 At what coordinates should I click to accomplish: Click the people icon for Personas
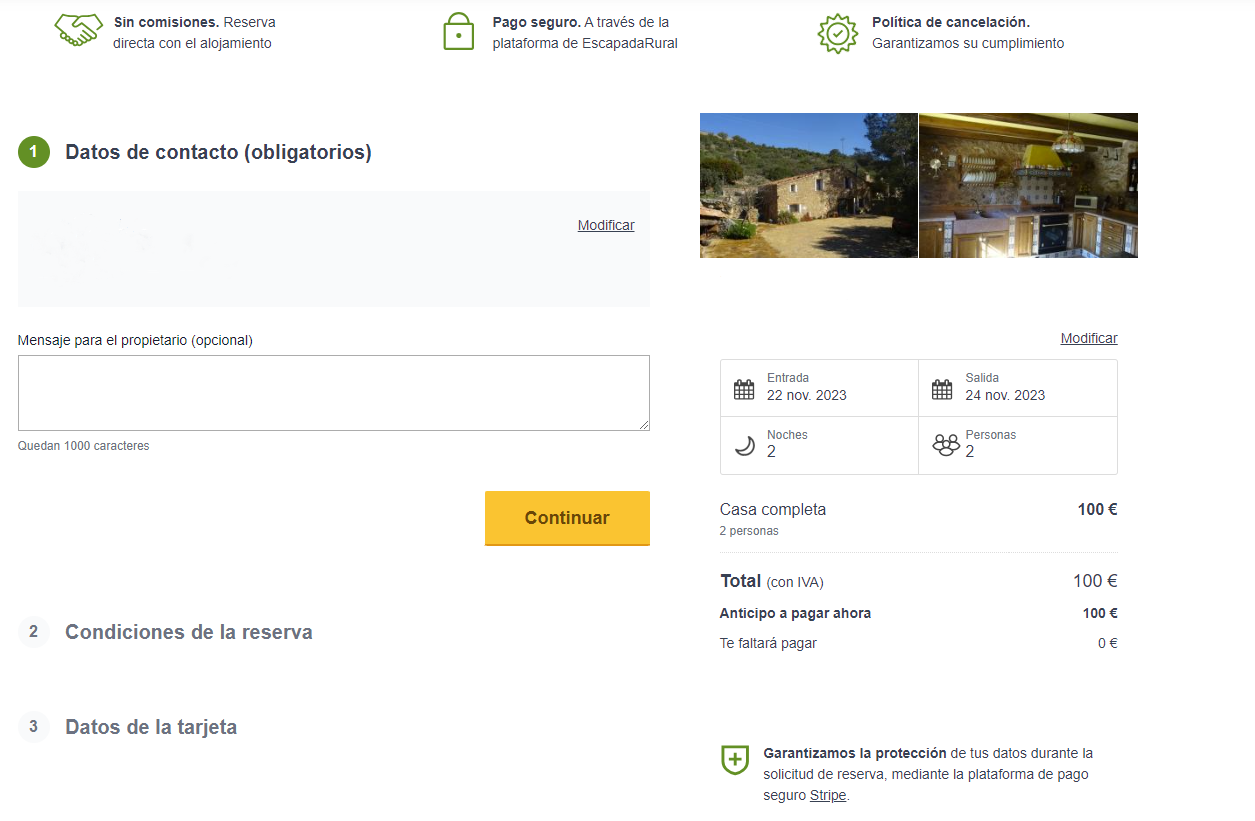pyautogui.click(x=945, y=445)
